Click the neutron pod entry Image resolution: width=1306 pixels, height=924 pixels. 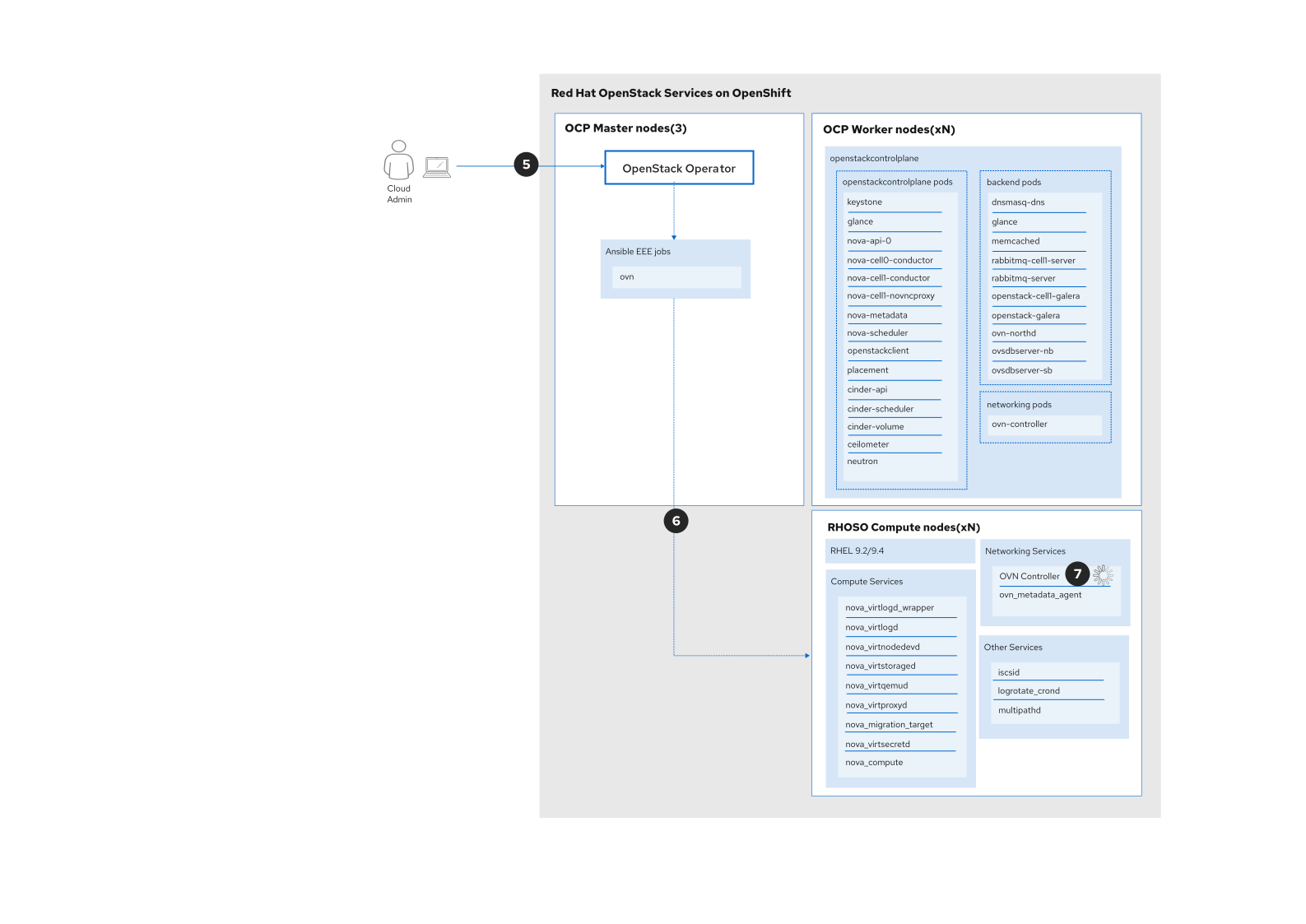click(862, 462)
